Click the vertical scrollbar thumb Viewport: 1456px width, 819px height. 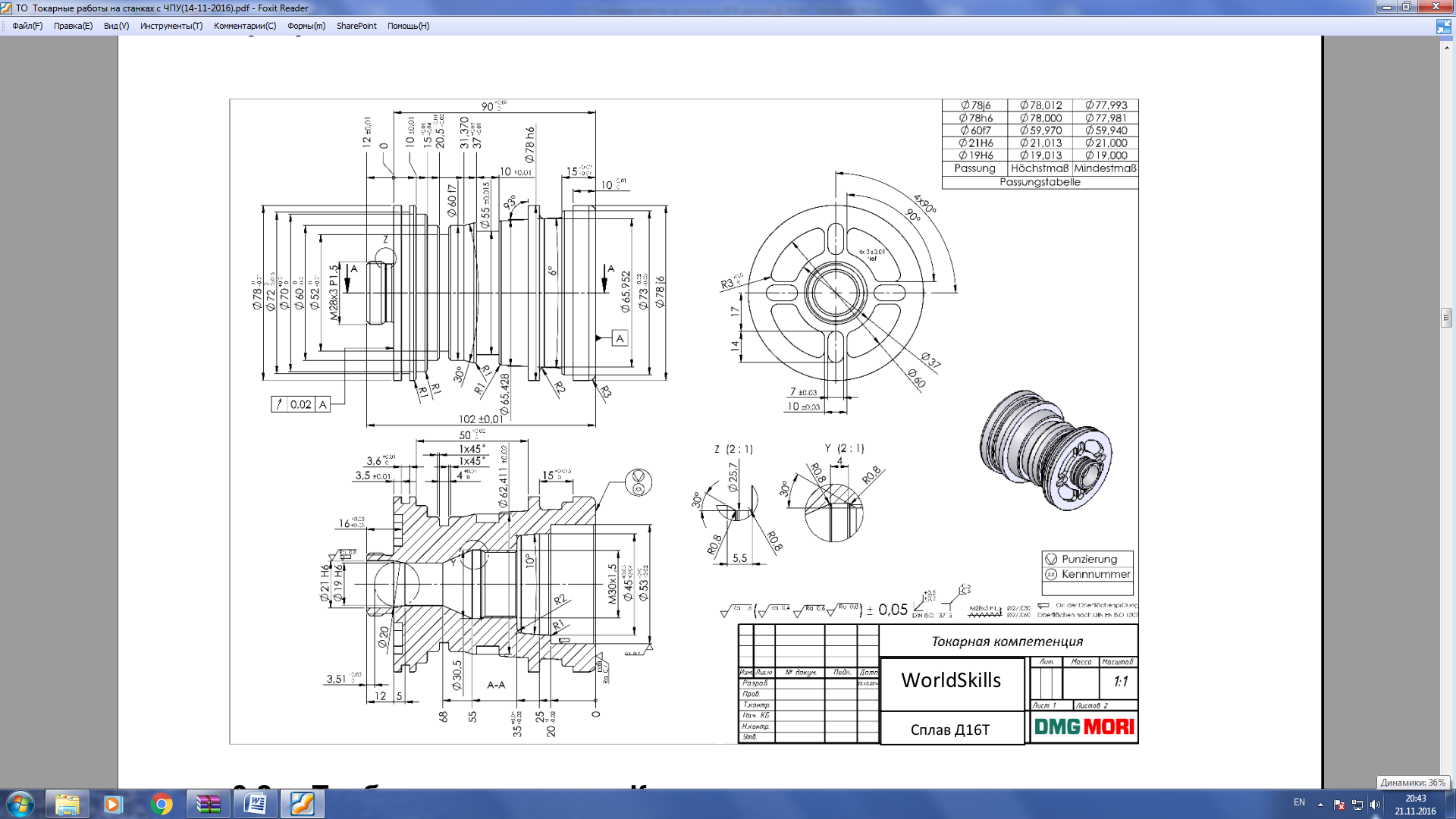tap(1446, 317)
